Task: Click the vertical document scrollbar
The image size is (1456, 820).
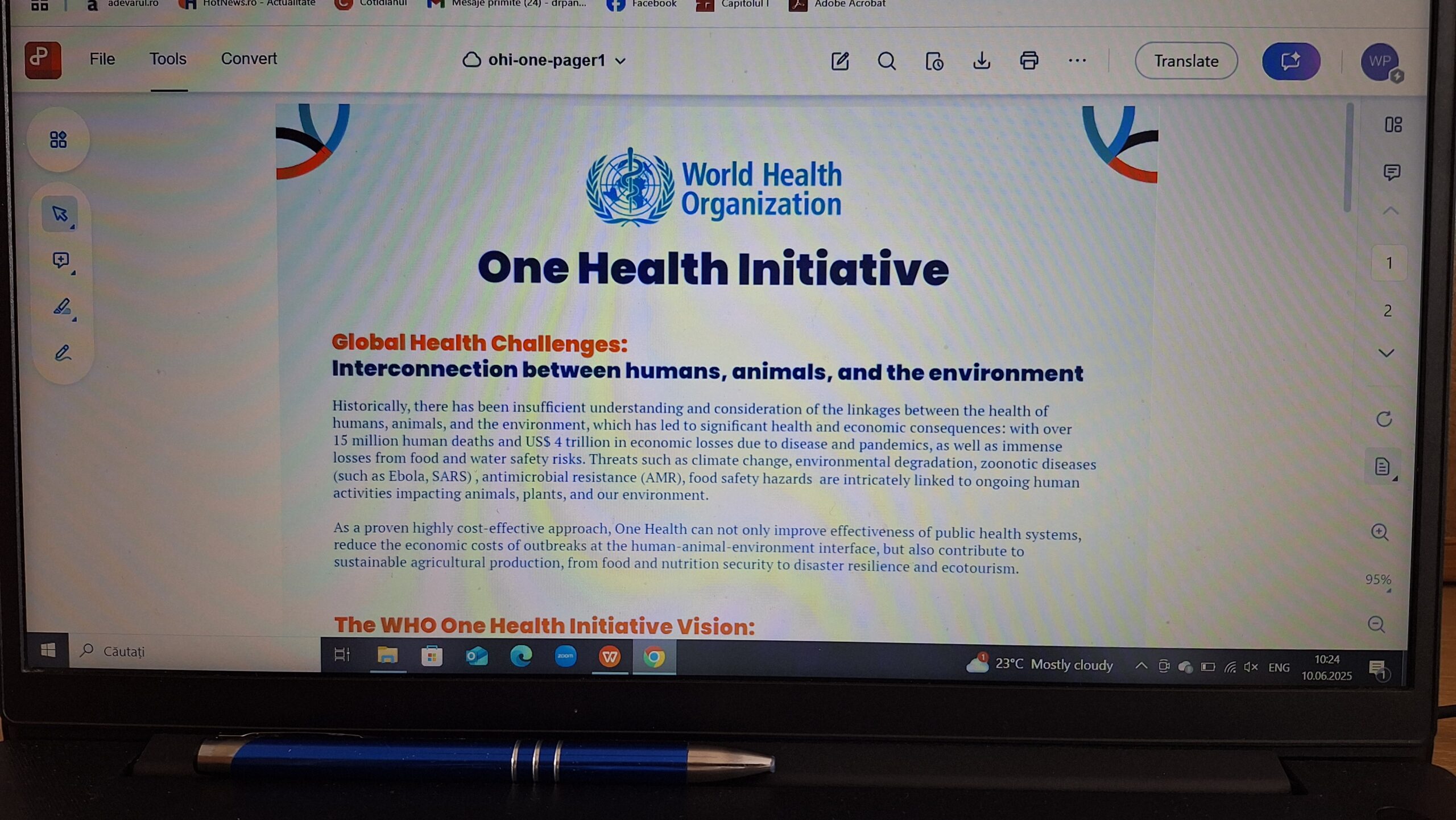Action: tap(1348, 158)
